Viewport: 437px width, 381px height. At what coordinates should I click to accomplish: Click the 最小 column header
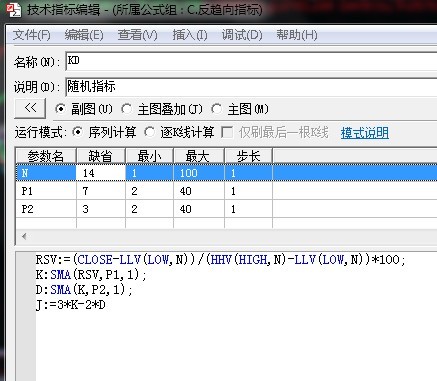coord(149,156)
